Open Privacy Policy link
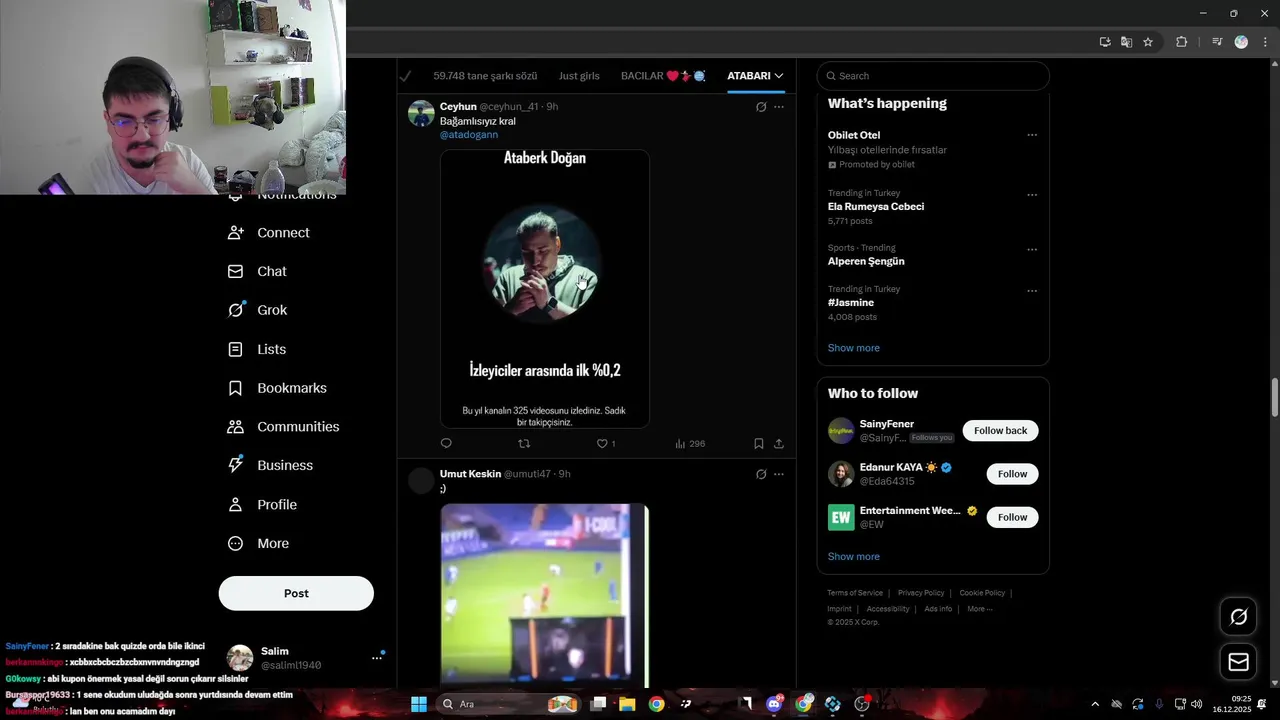Viewport: 1280px width, 720px height. pyautogui.click(x=921, y=593)
